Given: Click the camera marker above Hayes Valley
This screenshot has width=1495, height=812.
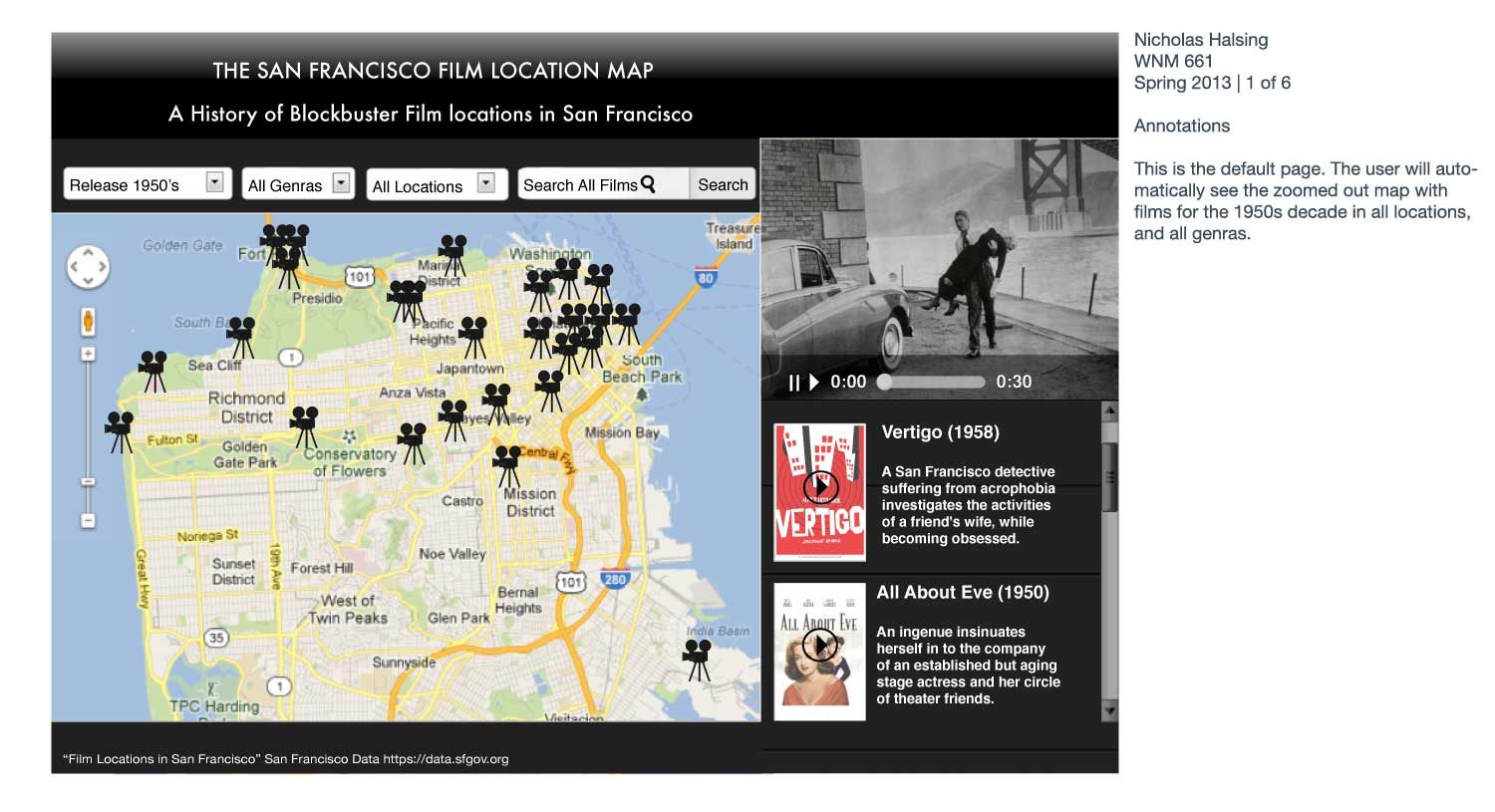Looking at the screenshot, I should point(496,404).
